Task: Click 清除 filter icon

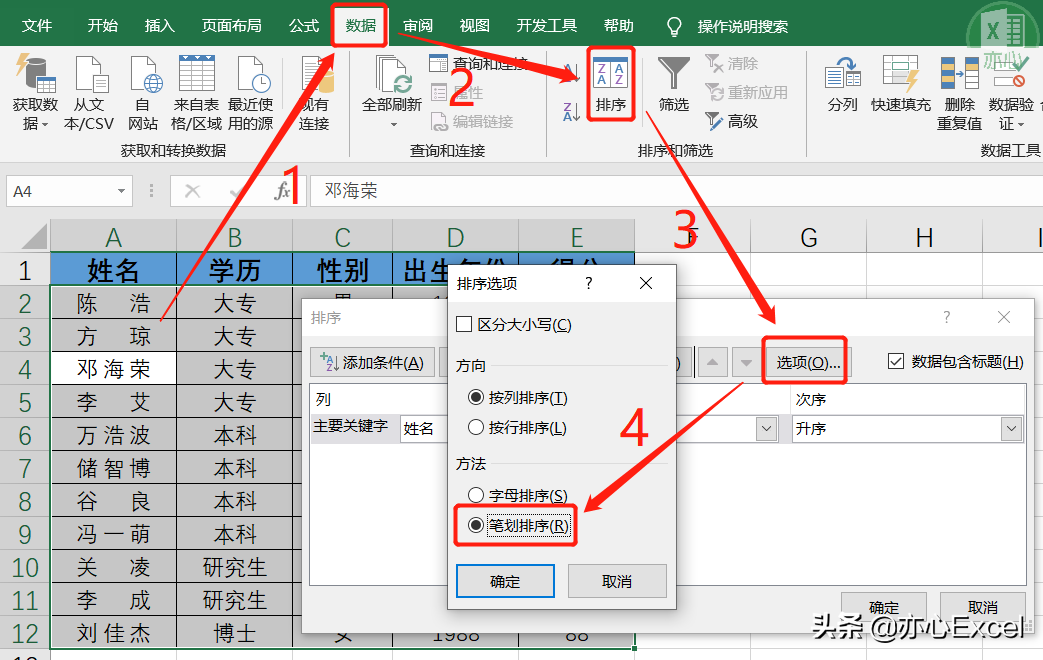Action: coord(731,64)
